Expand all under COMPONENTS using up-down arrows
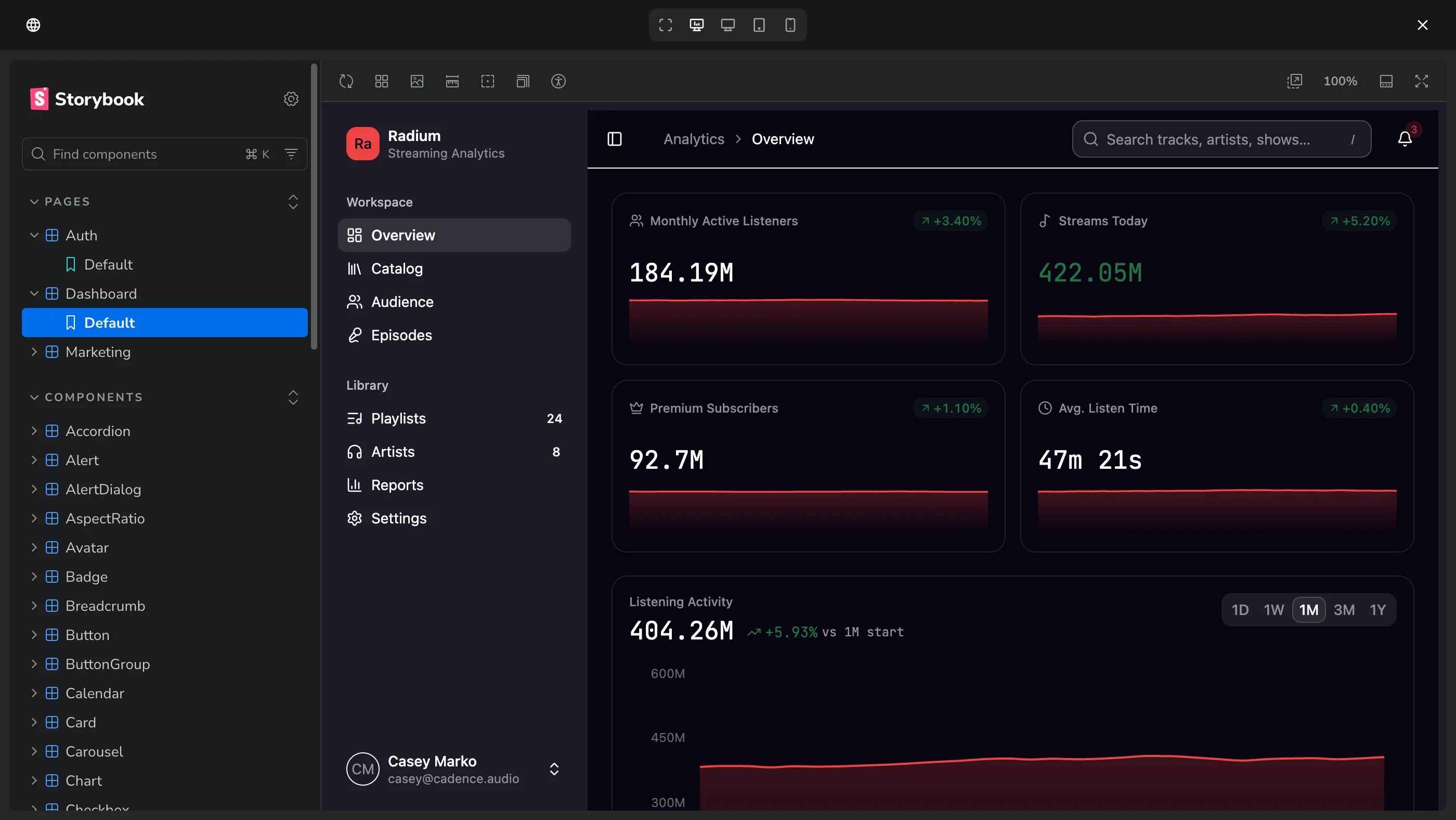Screen dimensions: 1456x820 pos(293,398)
